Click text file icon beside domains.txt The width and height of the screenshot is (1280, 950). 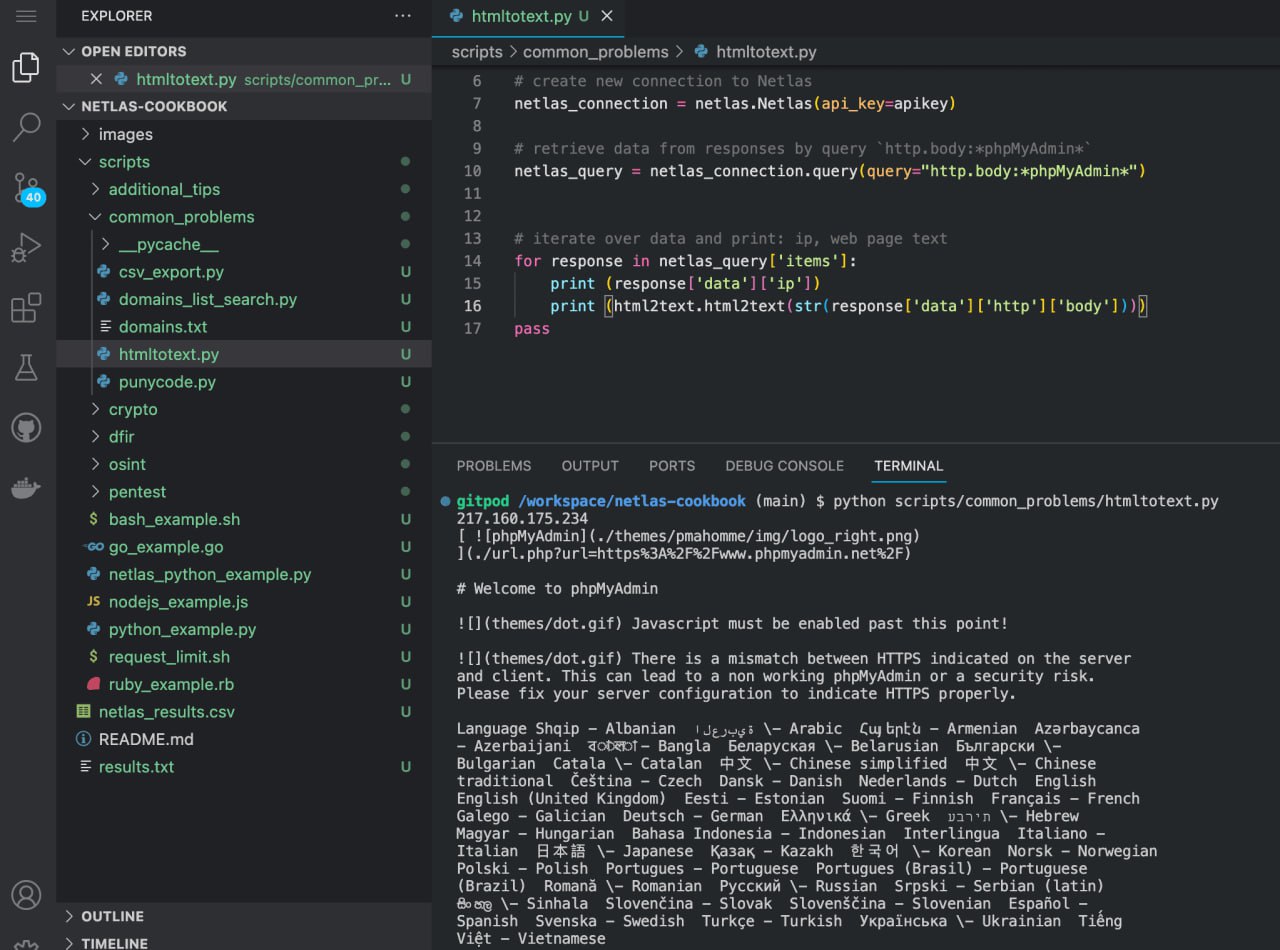tap(103, 327)
